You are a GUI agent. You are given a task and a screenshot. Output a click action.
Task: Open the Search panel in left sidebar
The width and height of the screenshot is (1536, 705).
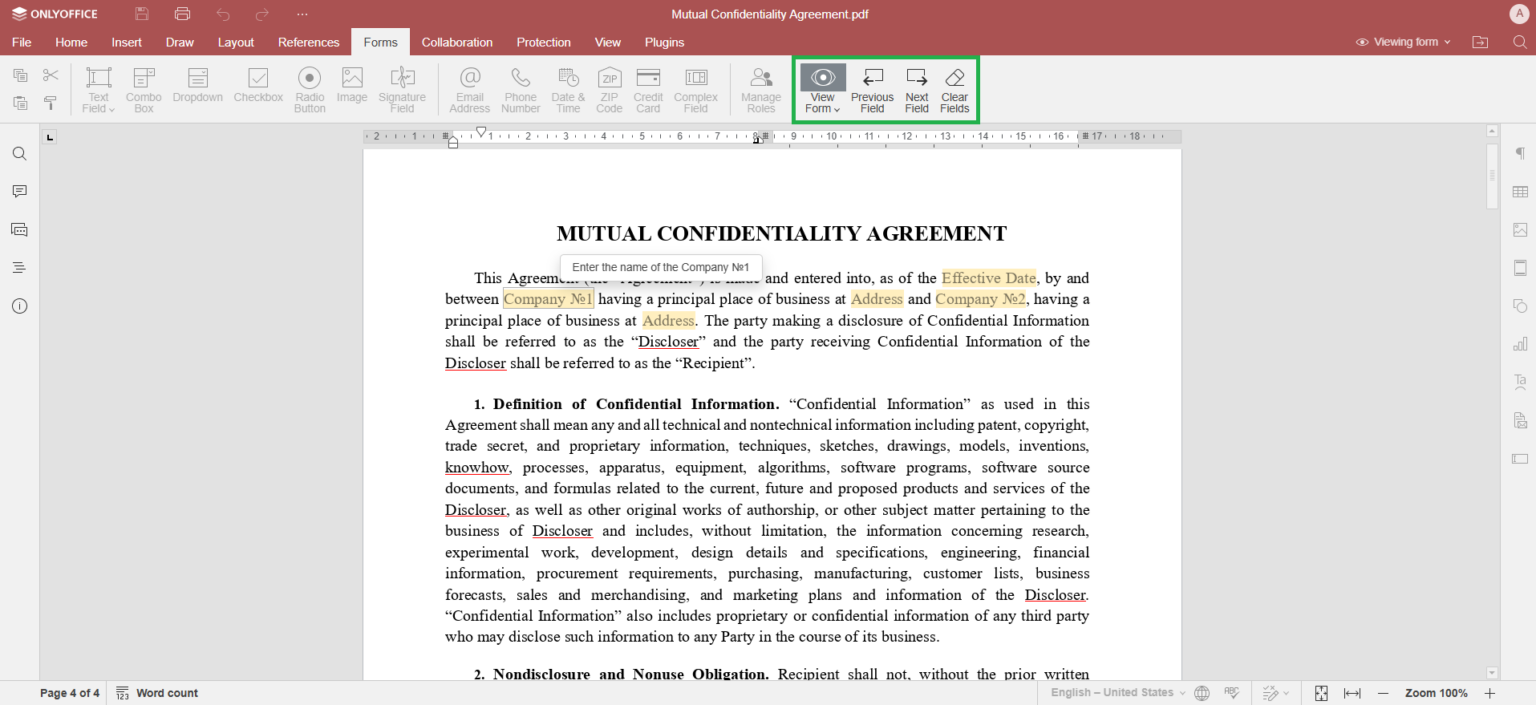pyautogui.click(x=19, y=154)
